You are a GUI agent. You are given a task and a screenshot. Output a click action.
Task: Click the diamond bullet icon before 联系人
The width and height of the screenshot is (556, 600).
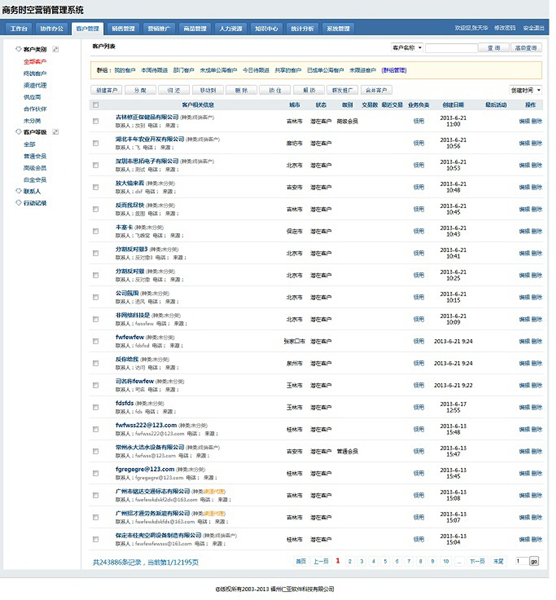(x=18, y=191)
